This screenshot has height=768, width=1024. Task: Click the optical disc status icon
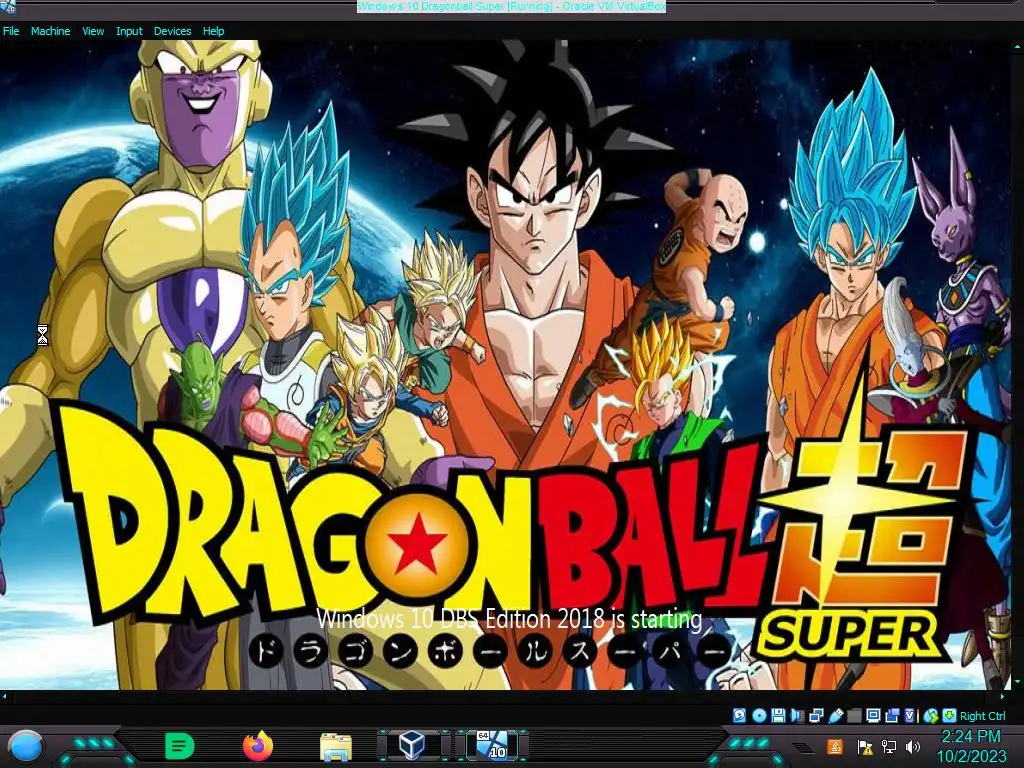pos(759,716)
